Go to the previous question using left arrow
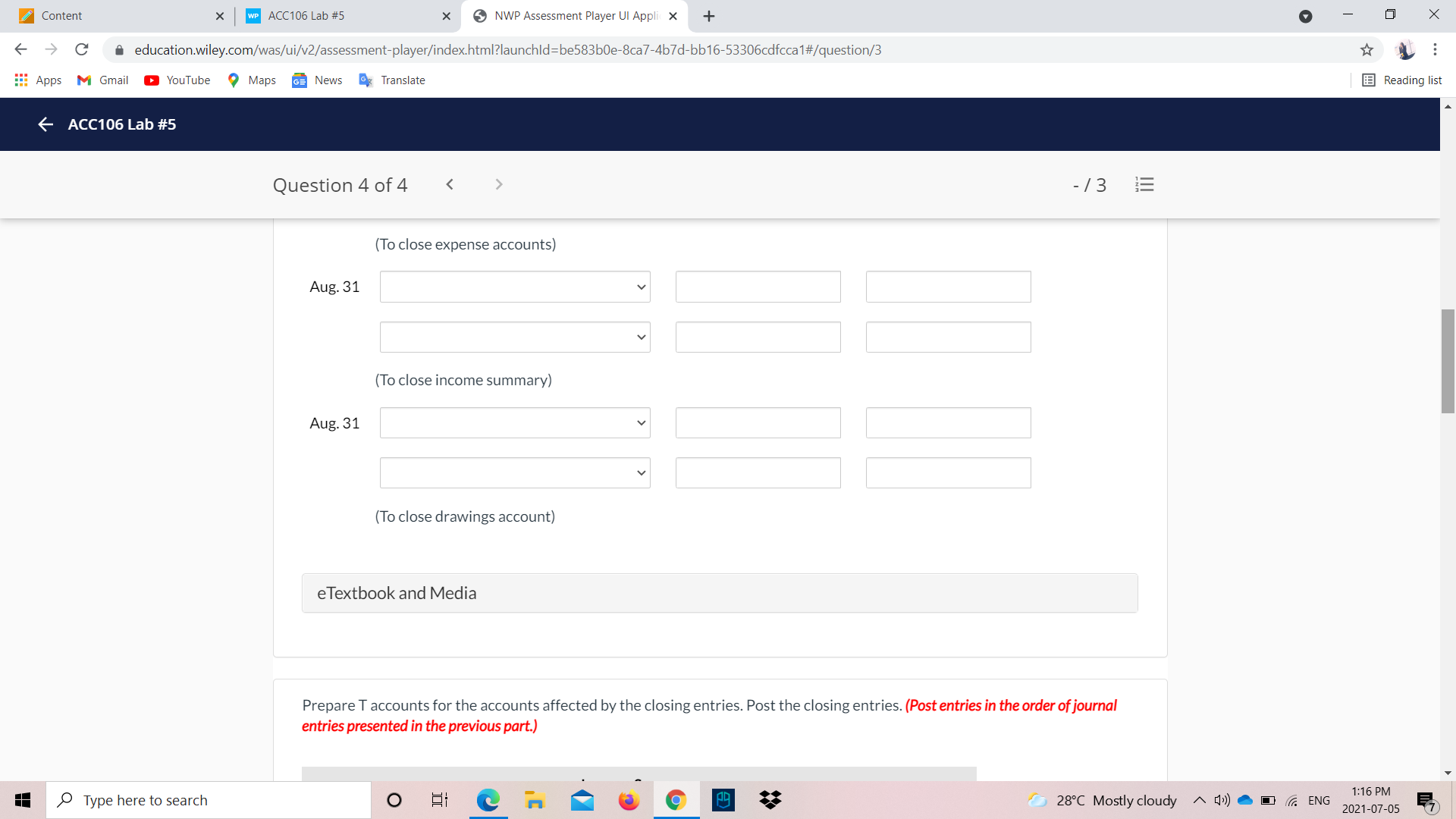The height and width of the screenshot is (819, 1456). point(450,184)
